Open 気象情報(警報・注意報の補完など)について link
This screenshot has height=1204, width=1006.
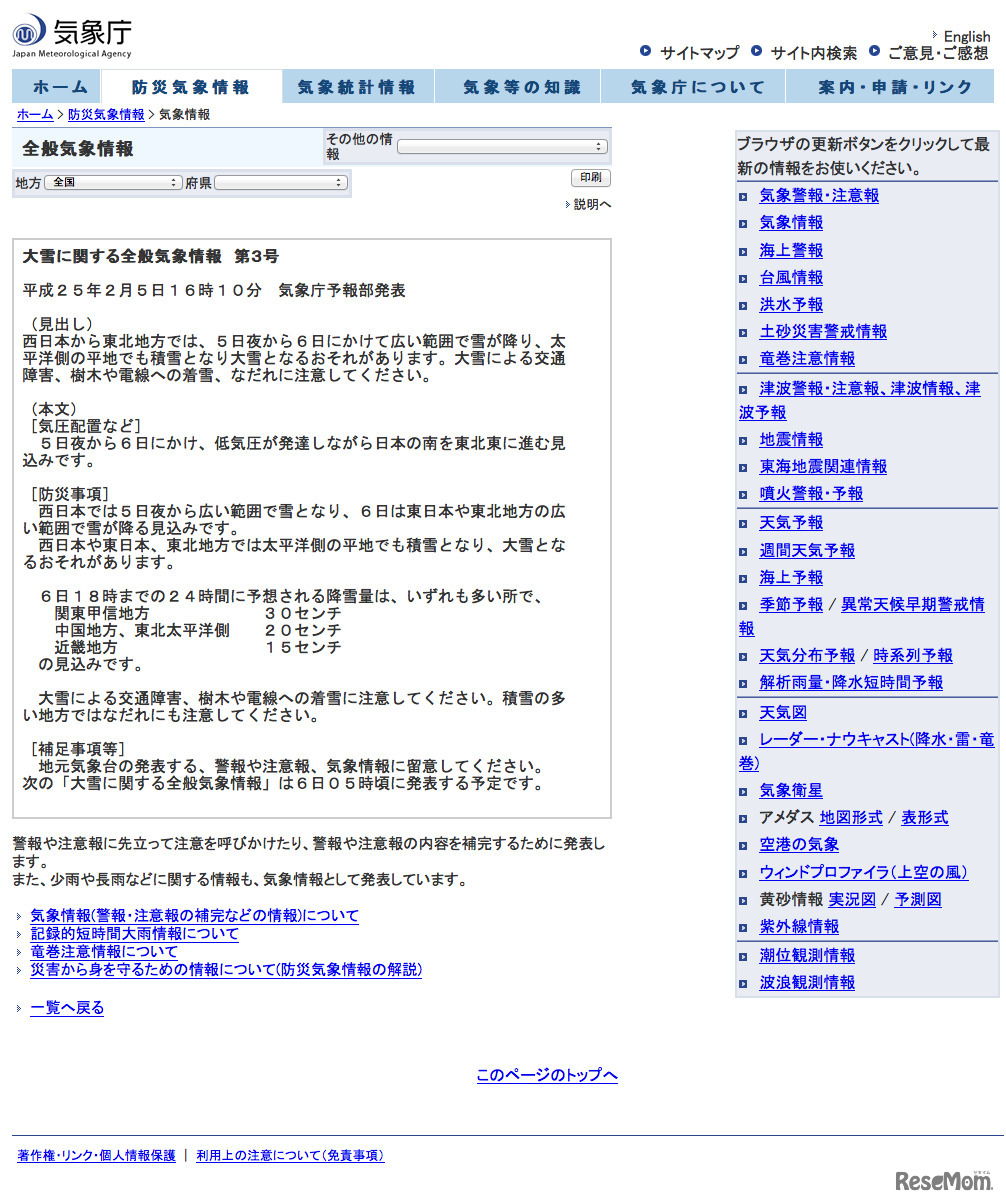point(194,916)
